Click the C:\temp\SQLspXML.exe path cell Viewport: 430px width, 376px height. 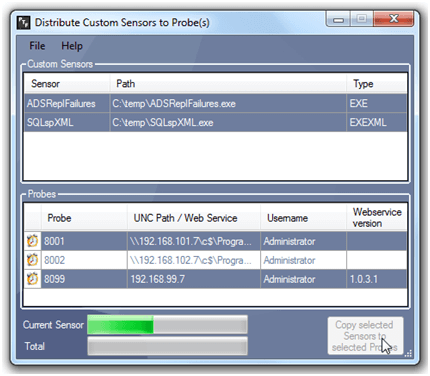228,122
